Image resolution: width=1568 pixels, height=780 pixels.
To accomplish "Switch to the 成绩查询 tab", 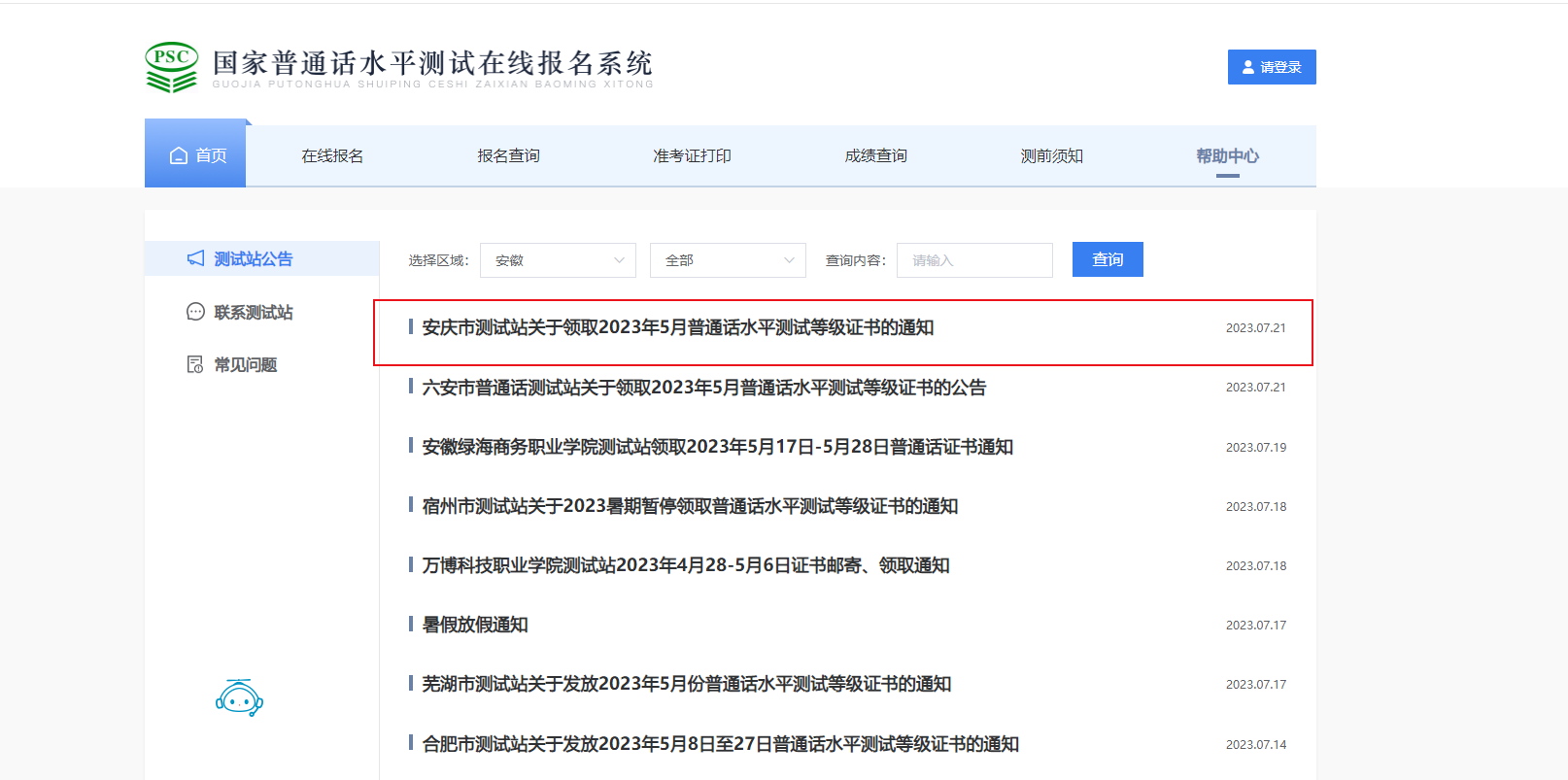I will [x=875, y=155].
